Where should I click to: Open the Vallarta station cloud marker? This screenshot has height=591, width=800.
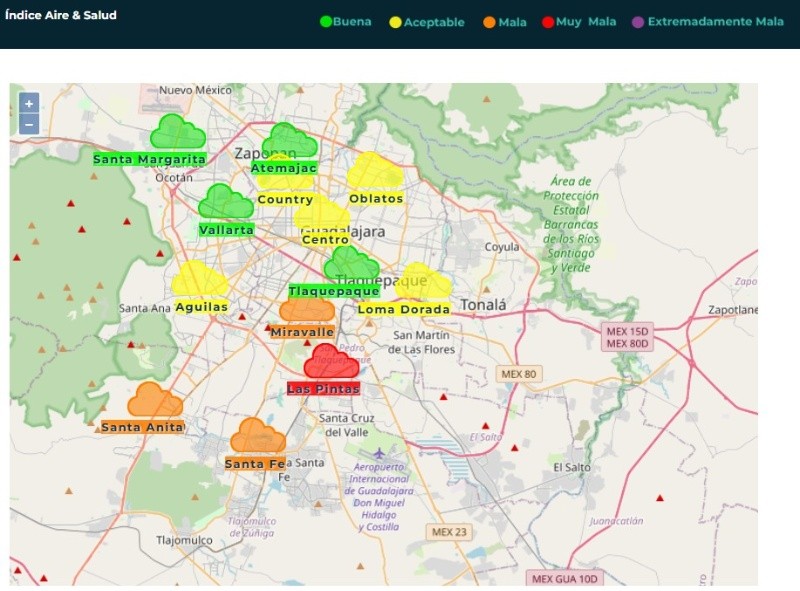click(225, 202)
